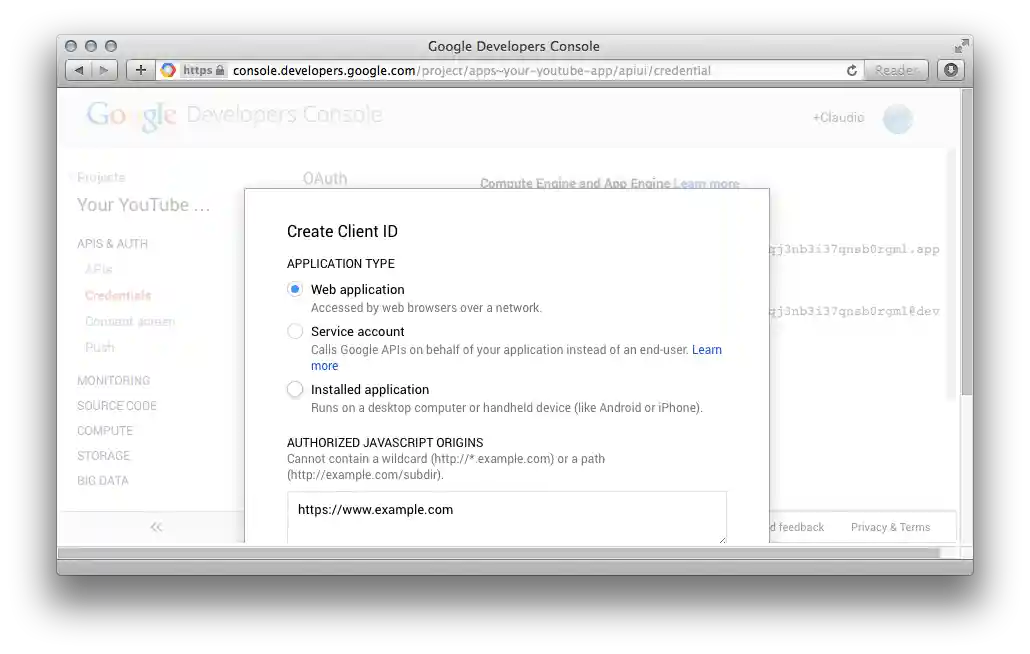Click the Privacy & Terms link

pyautogui.click(x=890, y=527)
